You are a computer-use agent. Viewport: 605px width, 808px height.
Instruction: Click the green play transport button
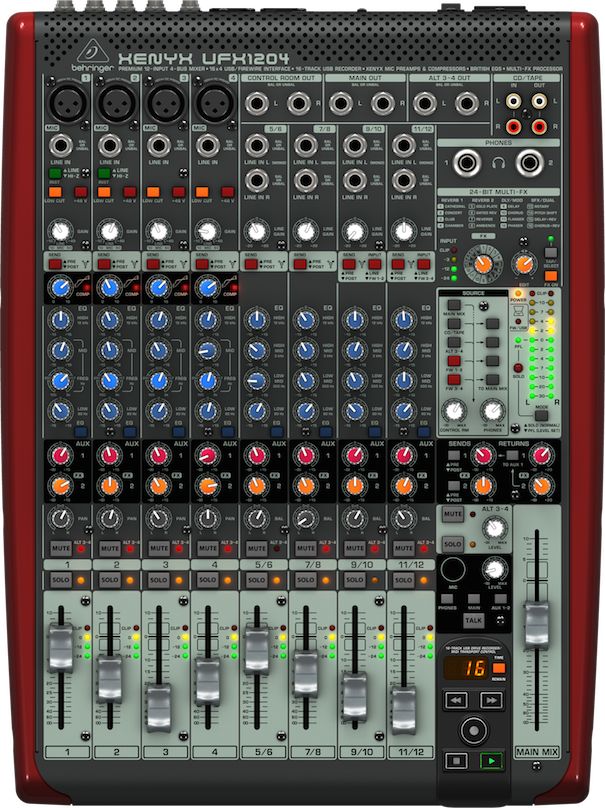click(x=491, y=761)
